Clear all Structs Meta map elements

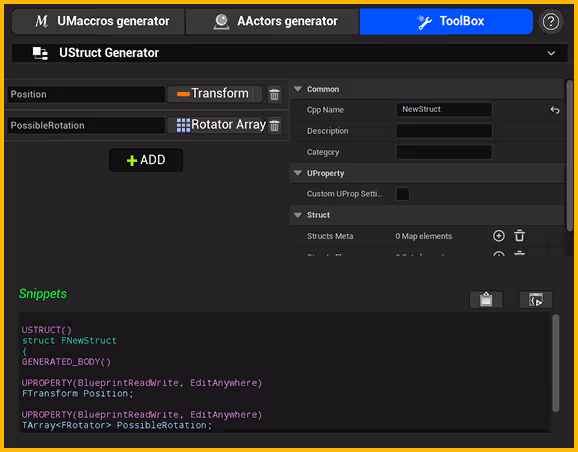519,236
